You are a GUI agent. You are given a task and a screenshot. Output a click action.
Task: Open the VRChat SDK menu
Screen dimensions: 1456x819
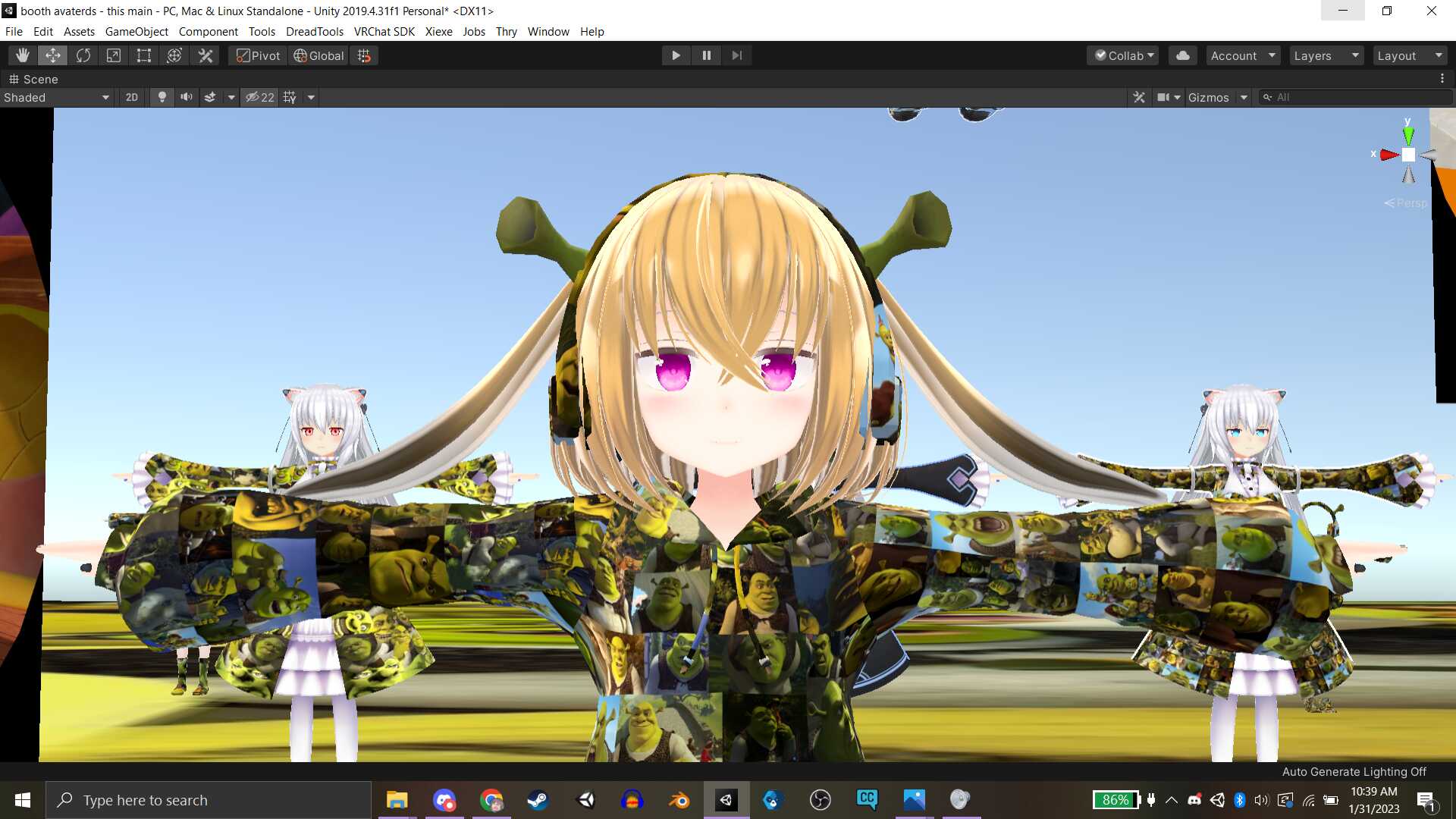pyautogui.click(x=384, y=31)
